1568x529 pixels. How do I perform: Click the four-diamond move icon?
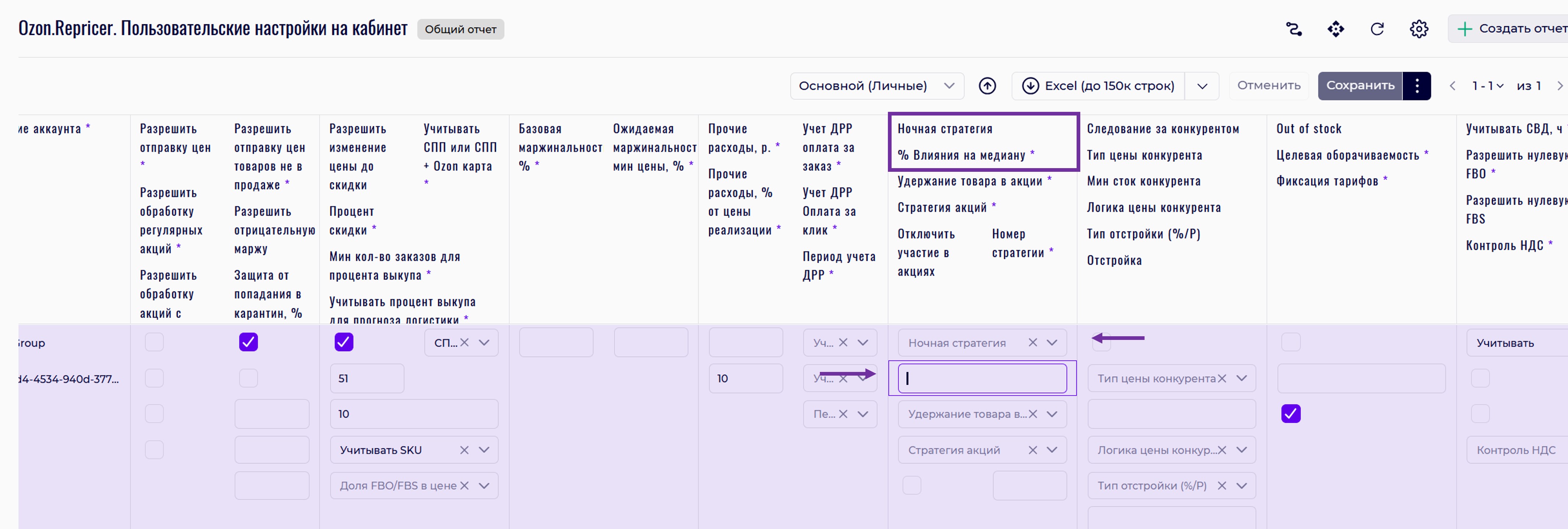[x=1336, y=29]
